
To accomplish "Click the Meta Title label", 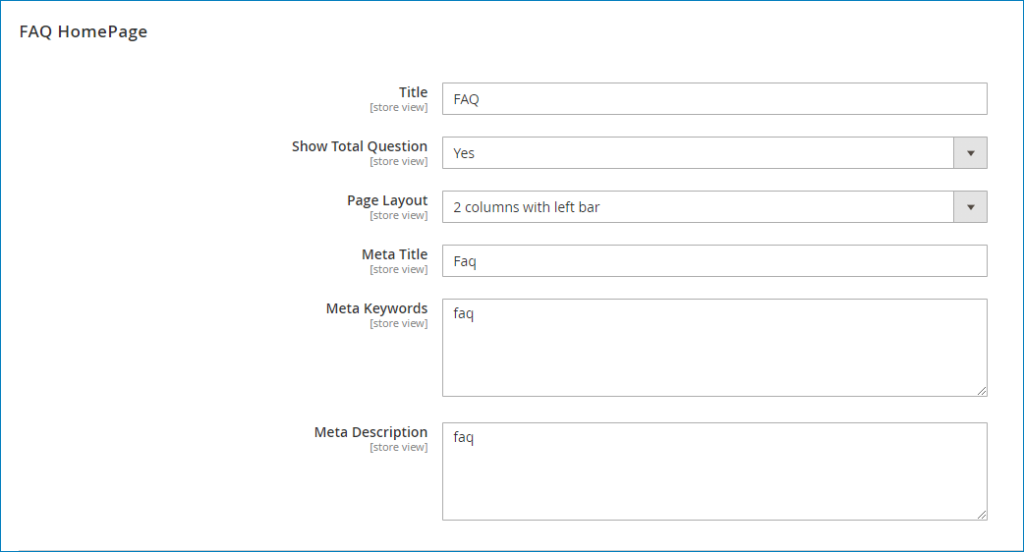I will 394,254.
